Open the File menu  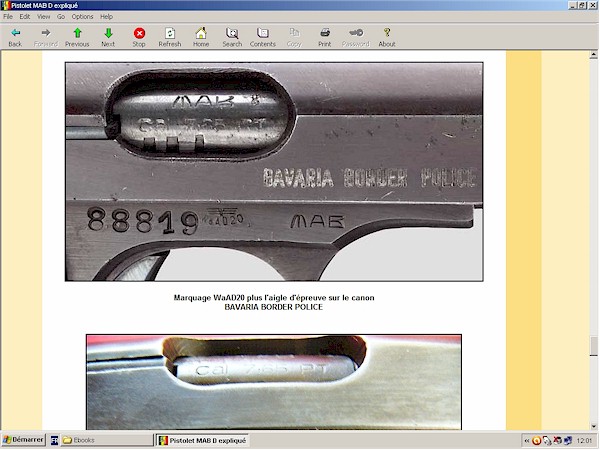(8, 16)
